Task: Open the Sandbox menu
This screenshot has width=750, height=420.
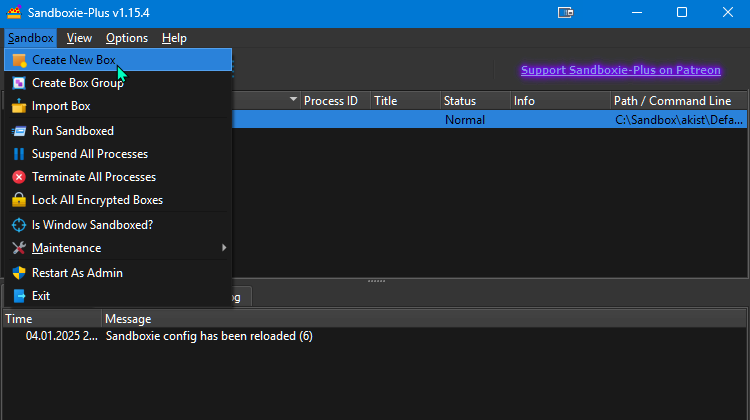Action: (x=31, y=38)
